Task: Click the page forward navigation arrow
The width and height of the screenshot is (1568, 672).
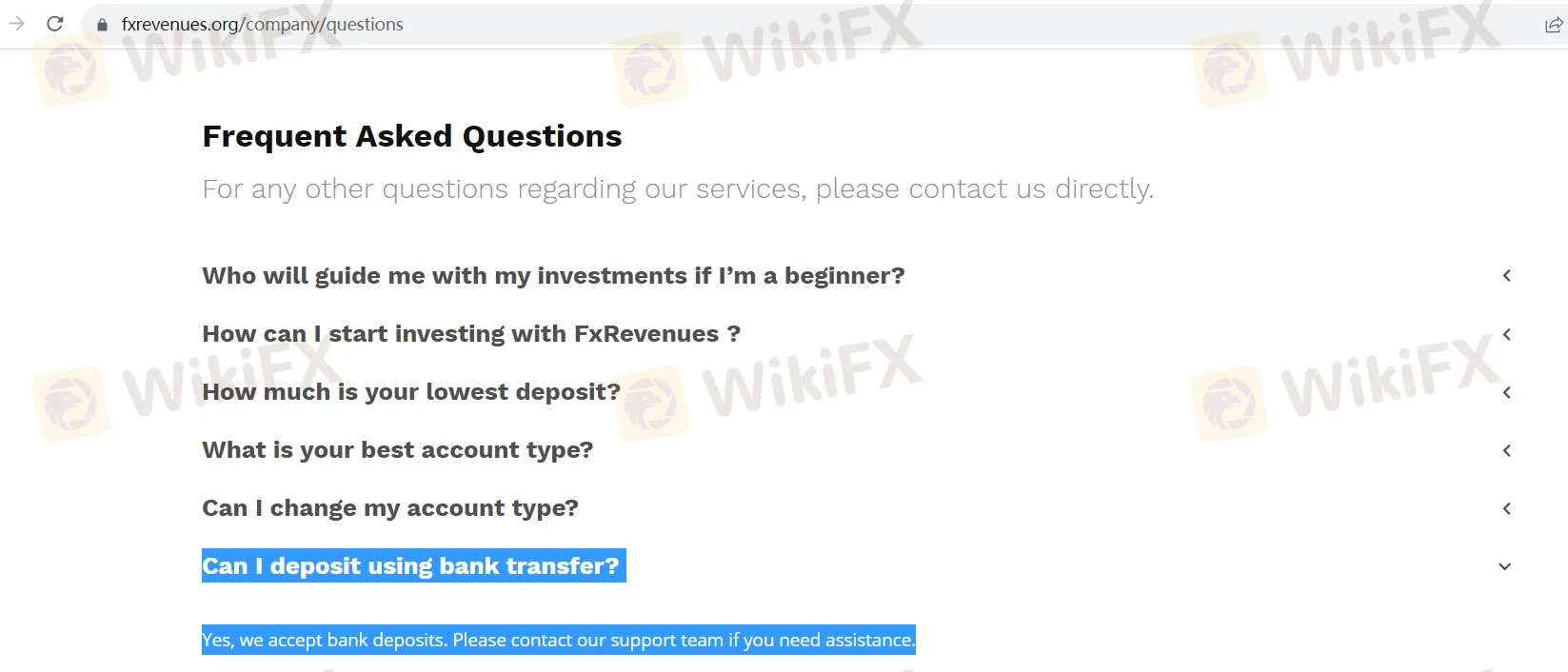Action: pos(16,24)
